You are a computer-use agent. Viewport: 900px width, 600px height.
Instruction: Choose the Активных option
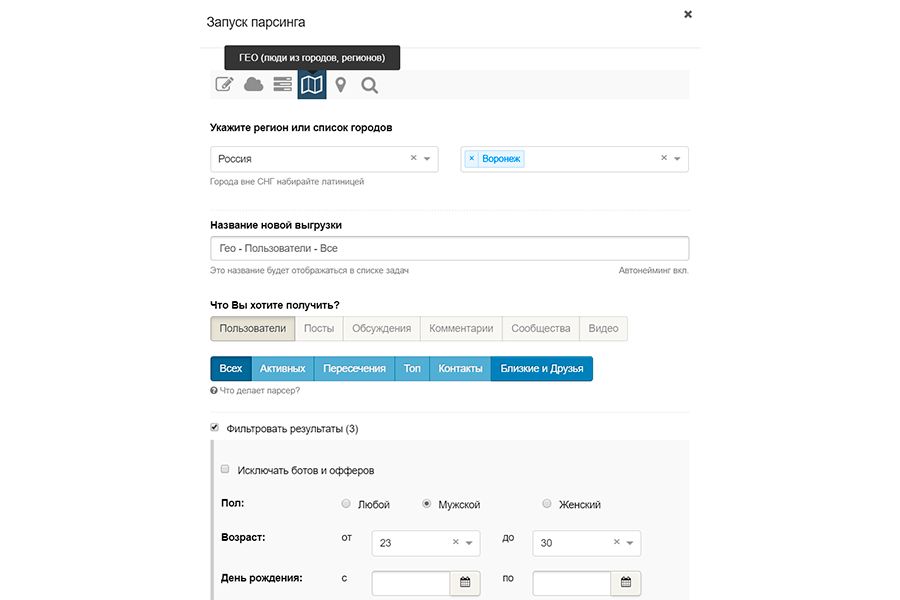282,369
